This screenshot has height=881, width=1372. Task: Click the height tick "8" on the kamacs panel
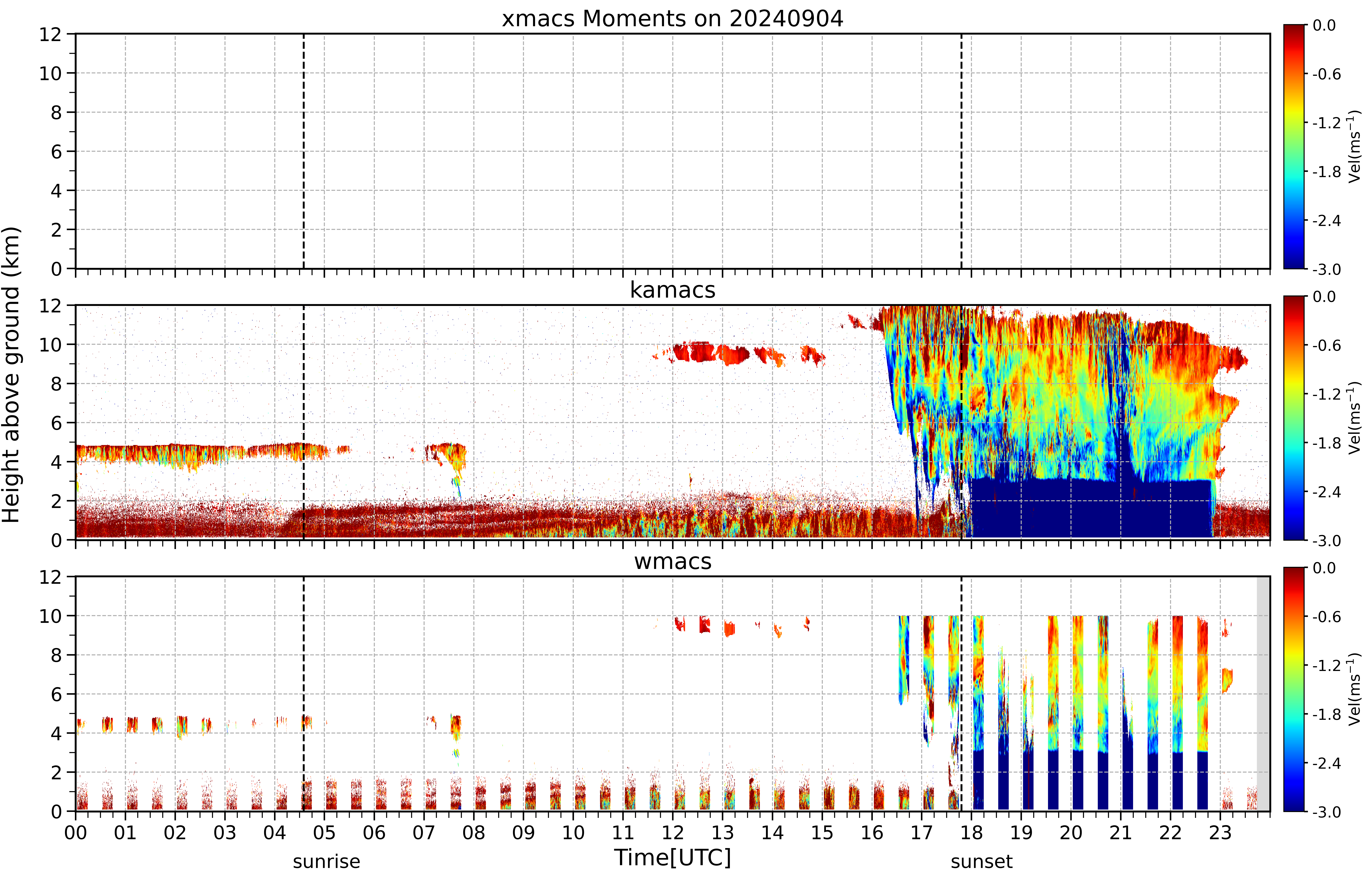(x=56, y=384)
